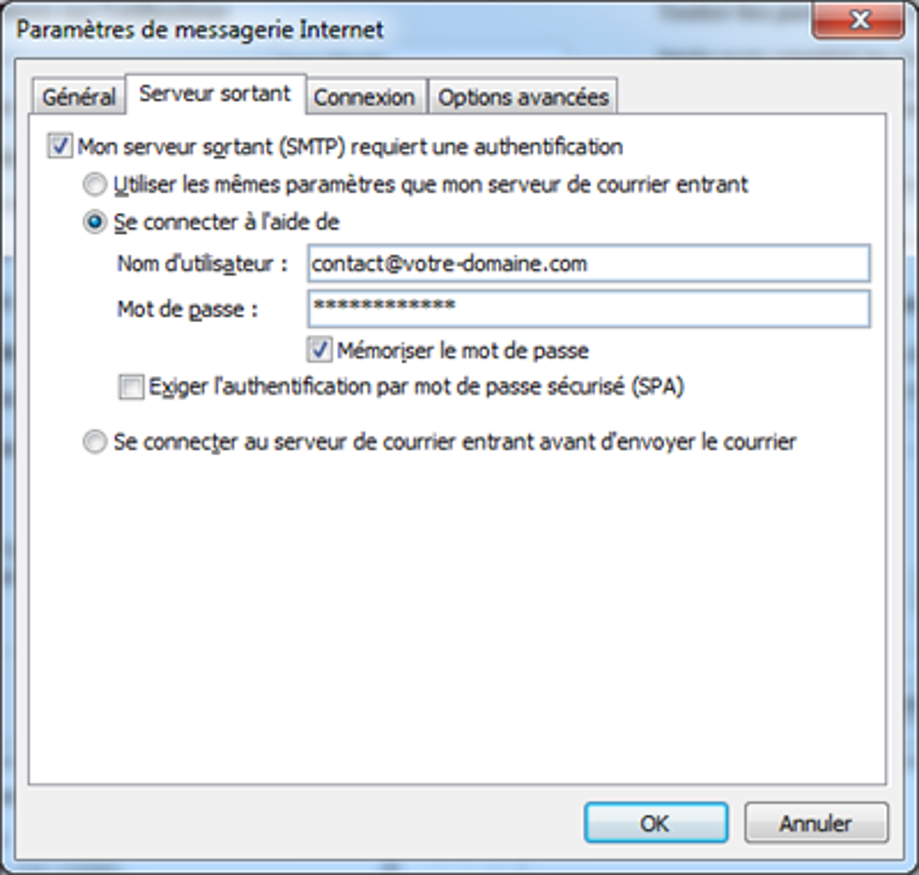Click the 'Mot de passe :' label
The width and height of the screenshot is (919, 875).
coord(188,309)
